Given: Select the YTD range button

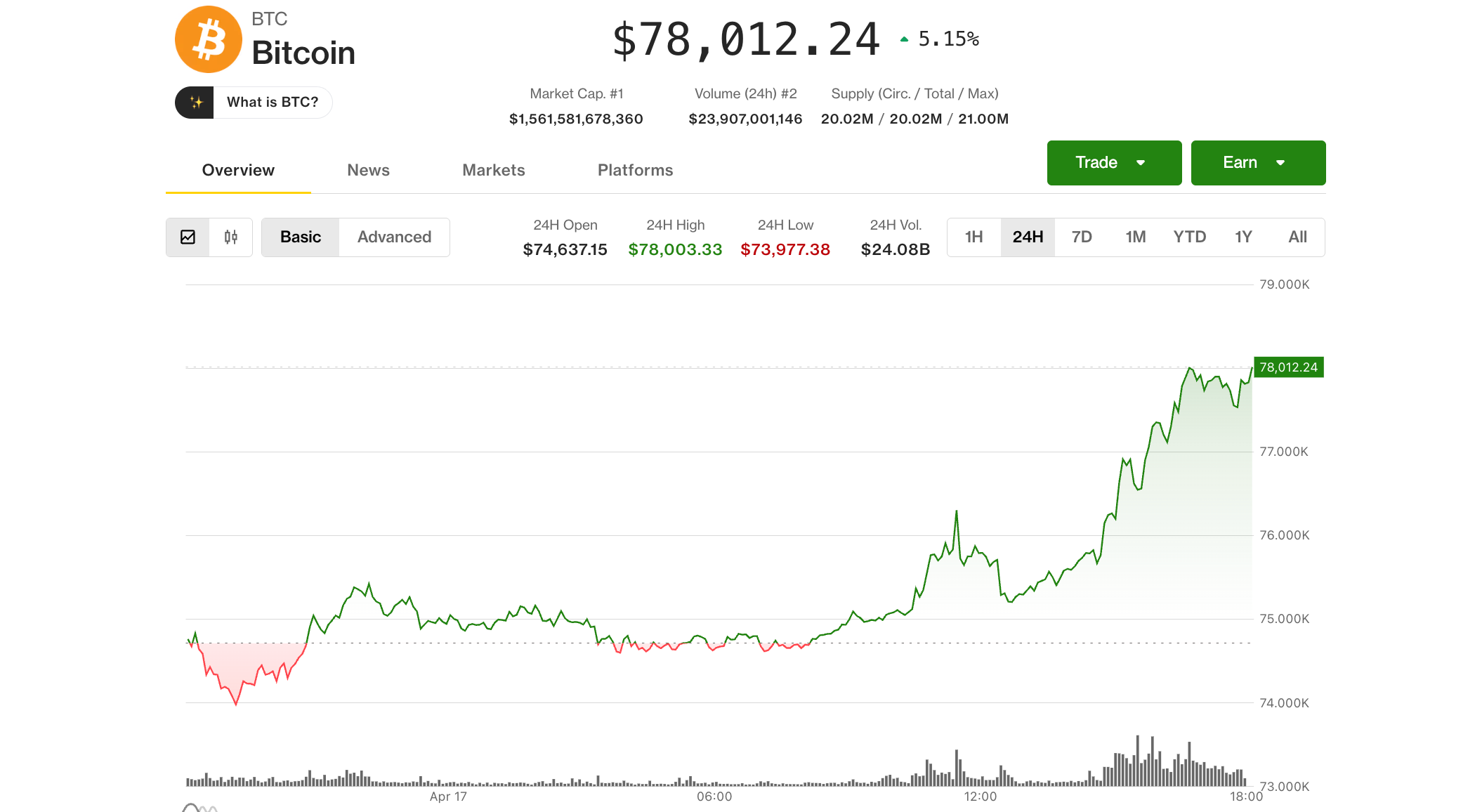Looking at the screenshot, I should pos(1190,237).
